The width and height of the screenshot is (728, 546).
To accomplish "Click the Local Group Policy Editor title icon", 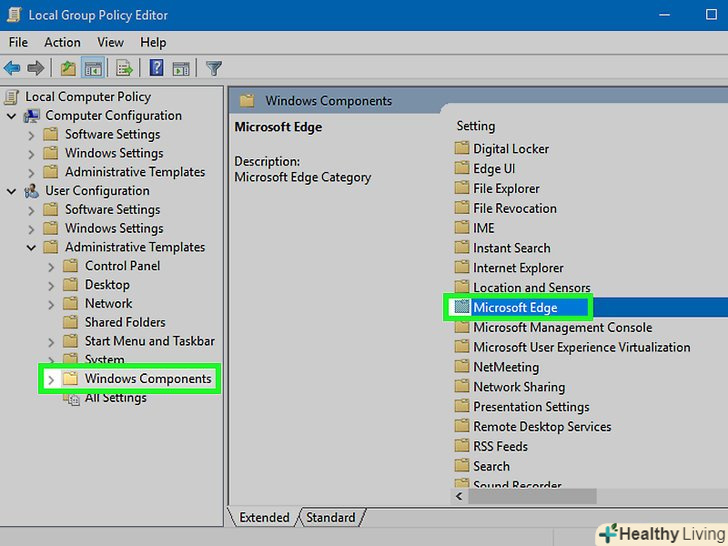I will click(14, 15).
